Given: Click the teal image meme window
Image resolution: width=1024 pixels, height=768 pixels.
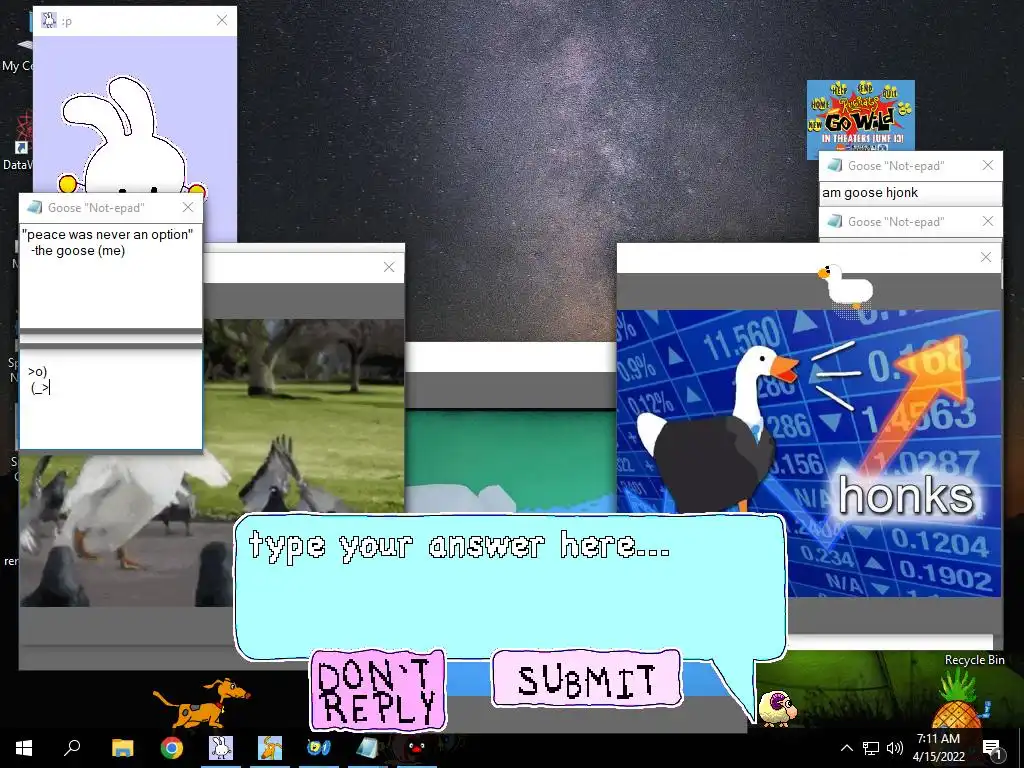Looking at the screenshot, I should click(x=511, y=461).
